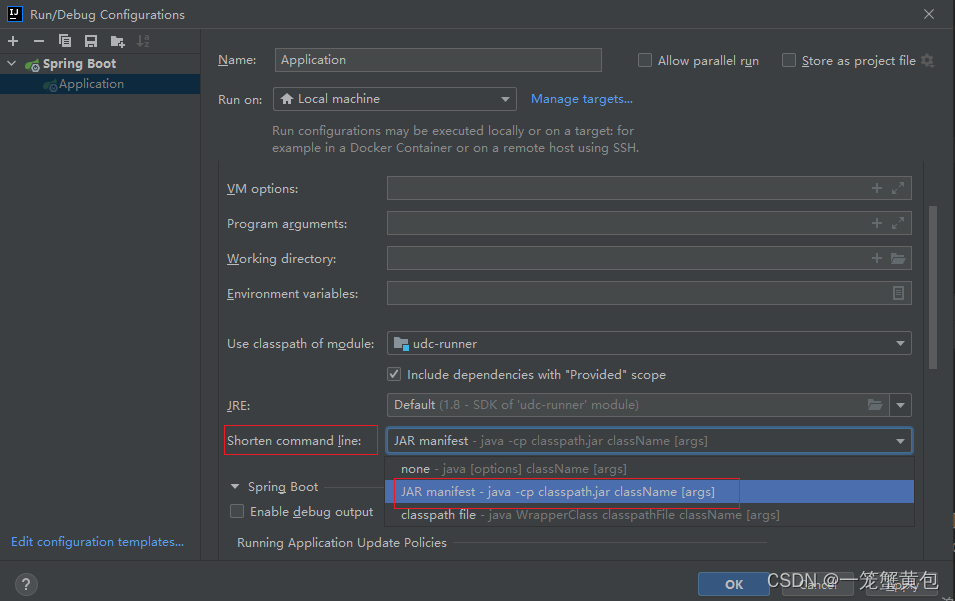
Task: Browse for JRE with the folder icon
Action: [x=875, y=405]
